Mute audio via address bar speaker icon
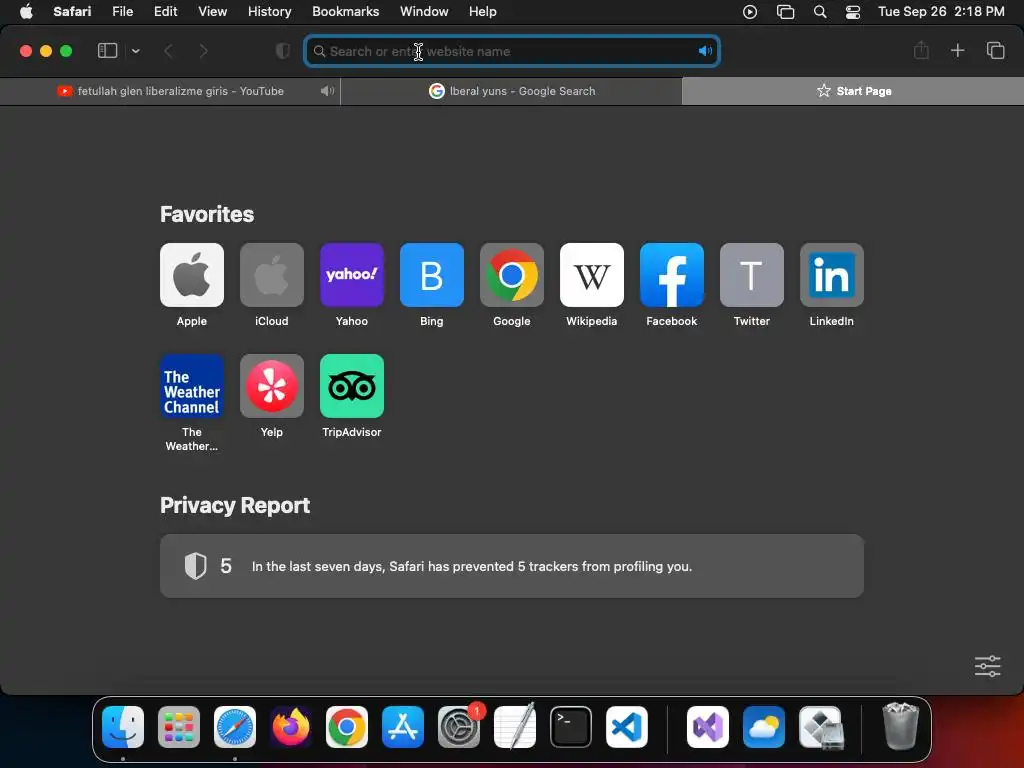The height and width of the screenshot is (768, 1024). 705,51
